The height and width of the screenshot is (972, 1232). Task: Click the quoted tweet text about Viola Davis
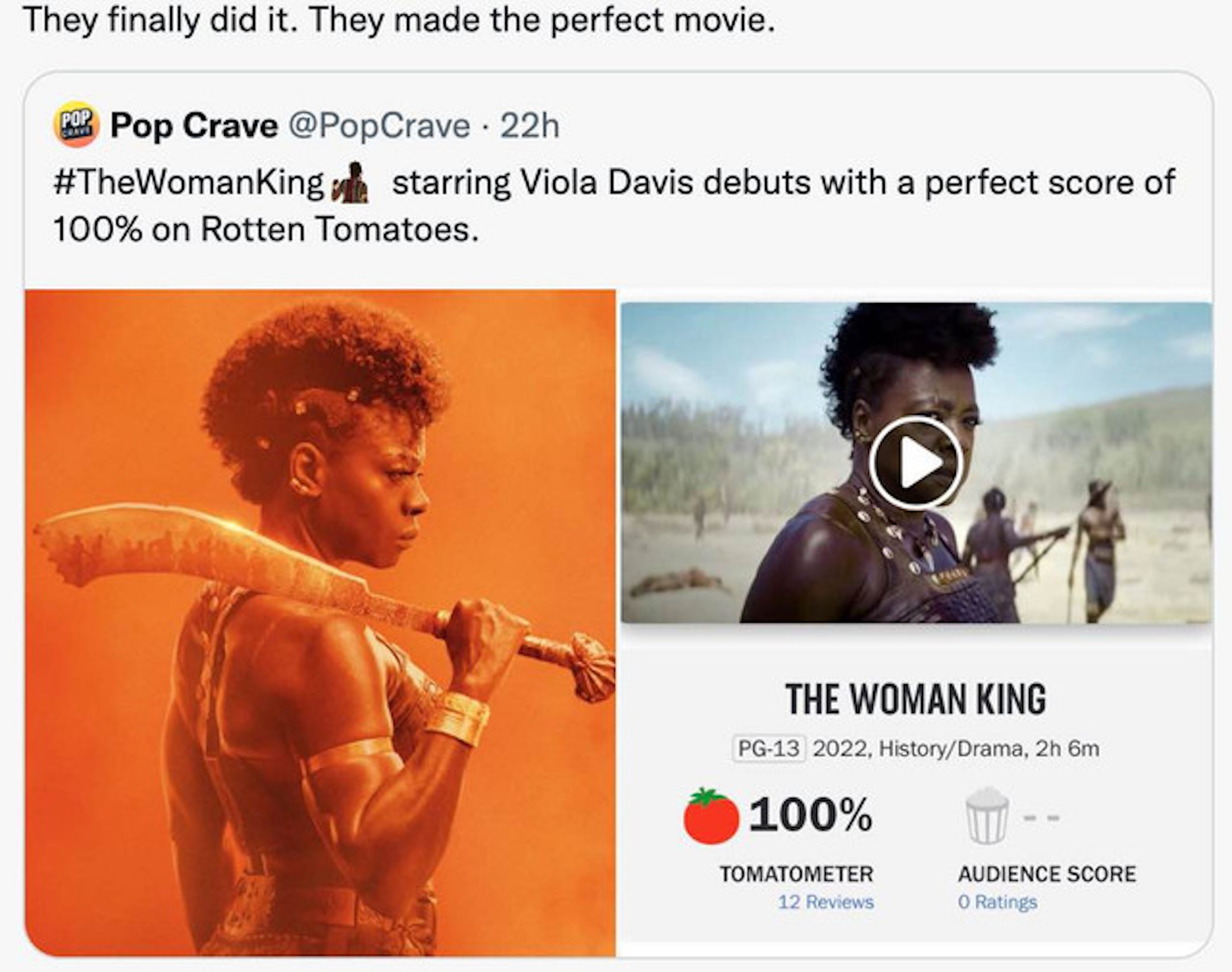pyautogui.click(x=614, y=205)
